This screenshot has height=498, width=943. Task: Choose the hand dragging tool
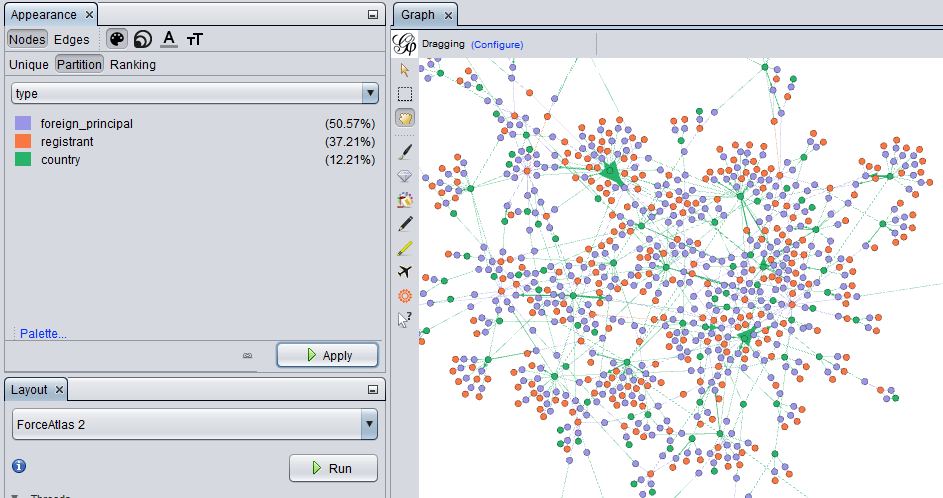[405, 118]
